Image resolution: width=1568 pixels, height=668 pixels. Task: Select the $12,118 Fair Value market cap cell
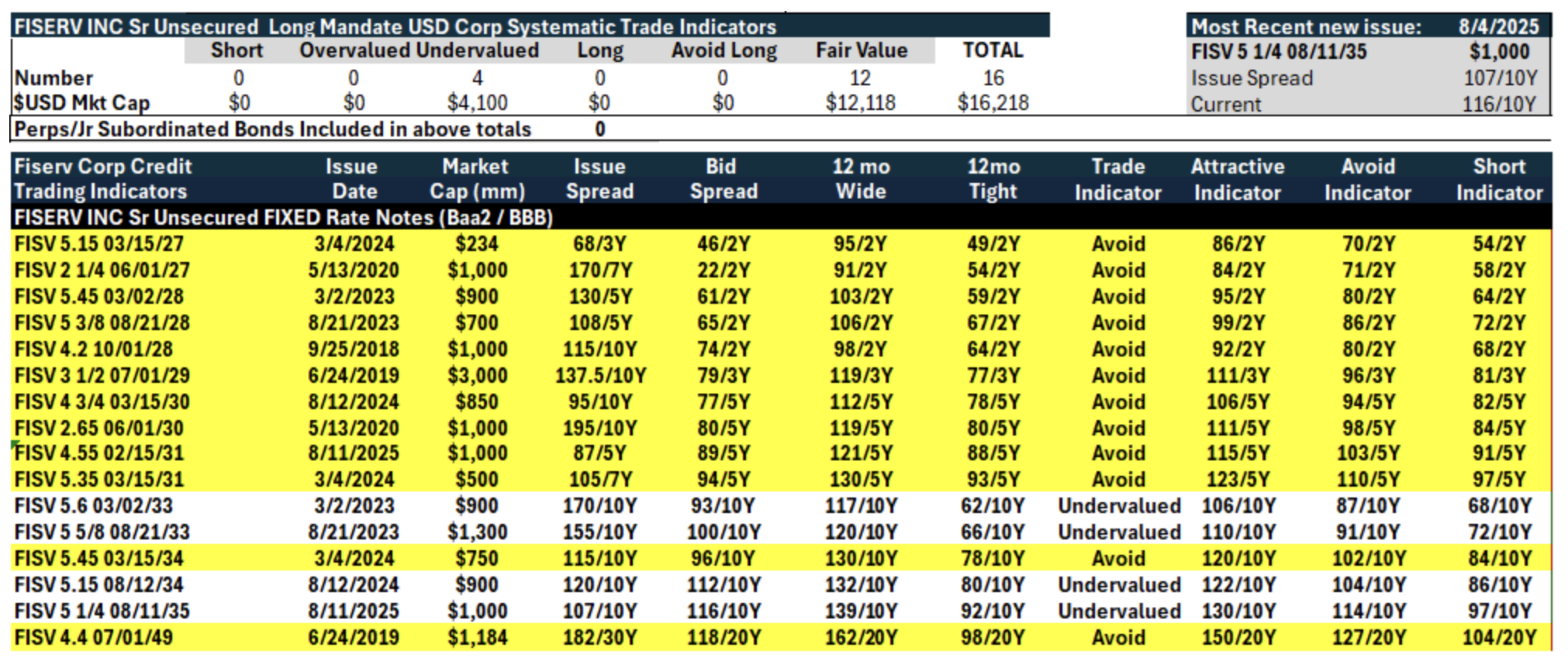tap(860, 103)
